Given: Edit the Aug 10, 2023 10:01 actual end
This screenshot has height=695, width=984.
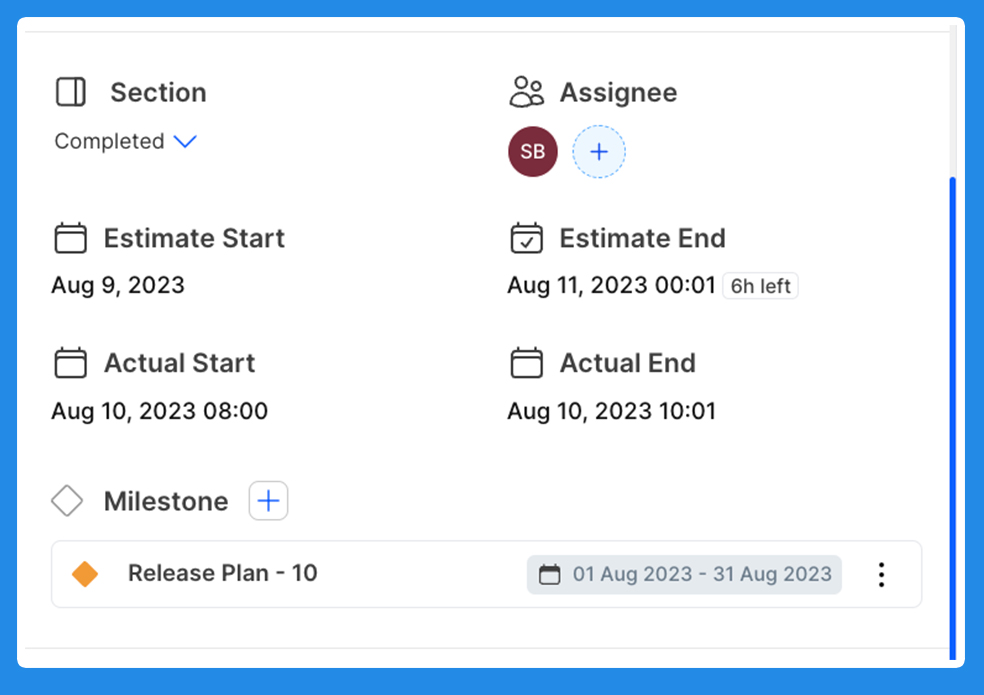Looking at the screenshot, I should point(611,411).
